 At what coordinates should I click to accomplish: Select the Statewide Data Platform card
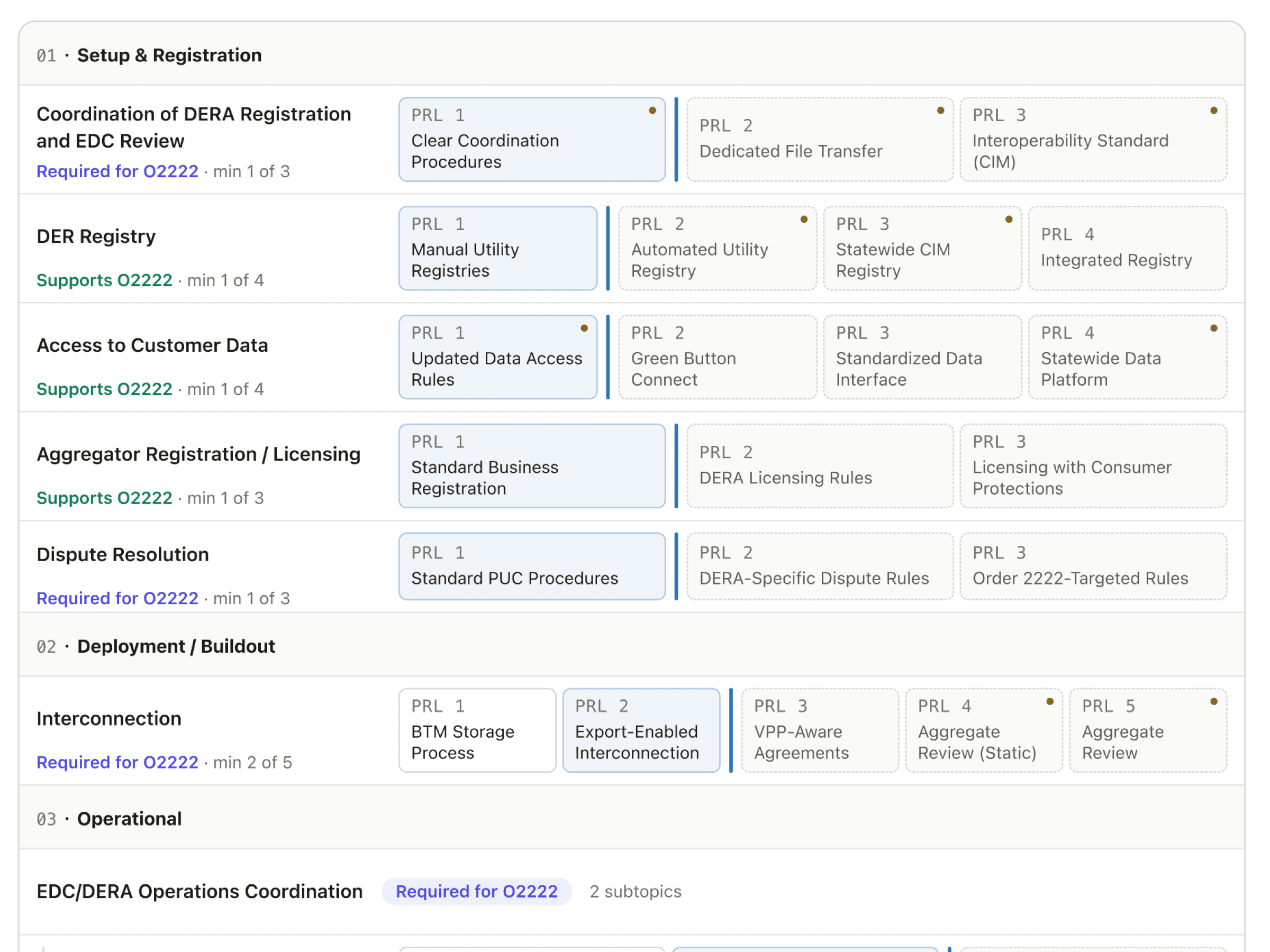point(1127,357)
